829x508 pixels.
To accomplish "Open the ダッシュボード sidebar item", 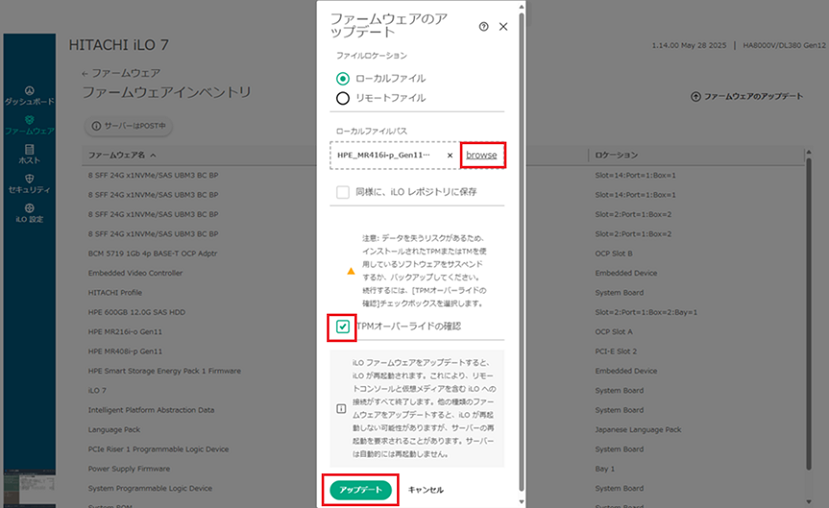I will point(30,96).
